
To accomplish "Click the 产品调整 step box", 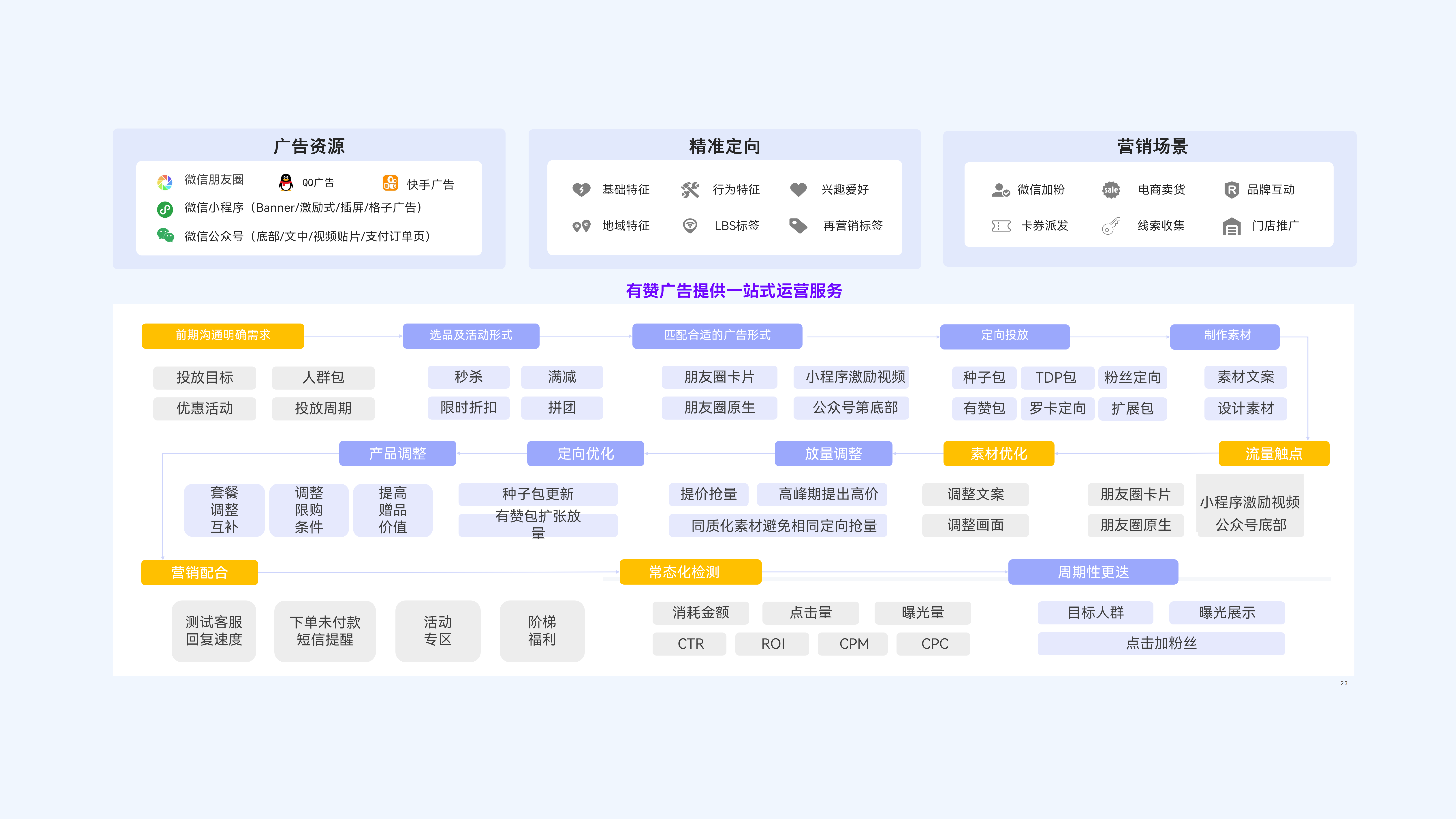I will (397, 454).
